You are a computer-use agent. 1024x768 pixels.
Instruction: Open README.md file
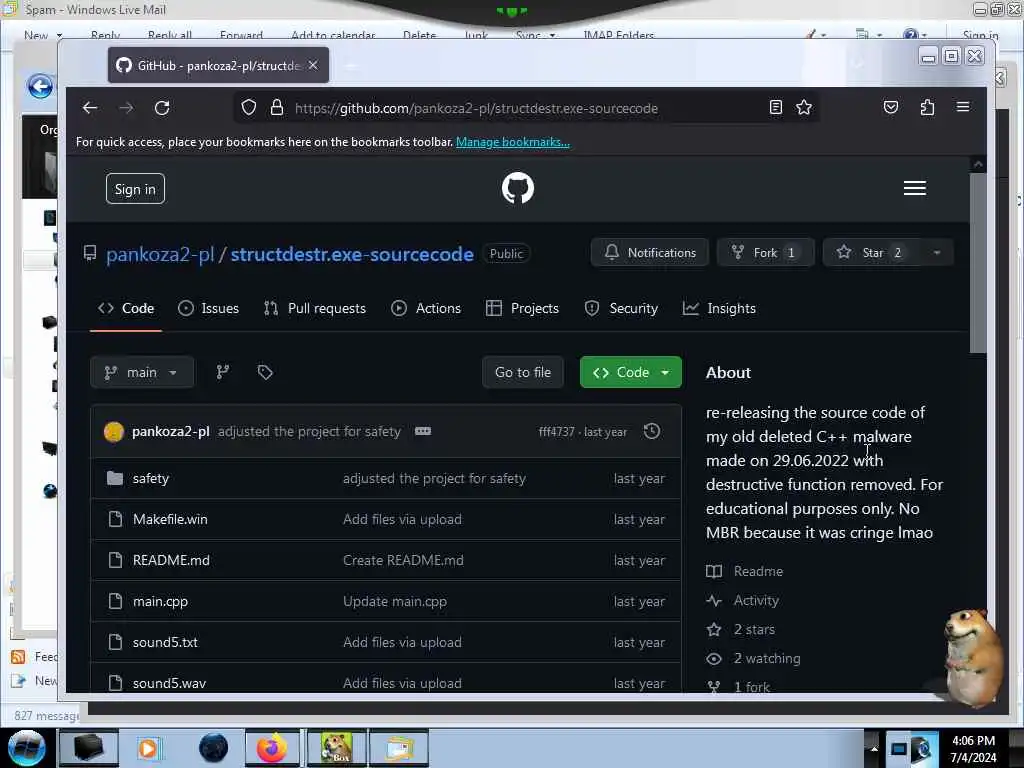[x=171, y=560]
